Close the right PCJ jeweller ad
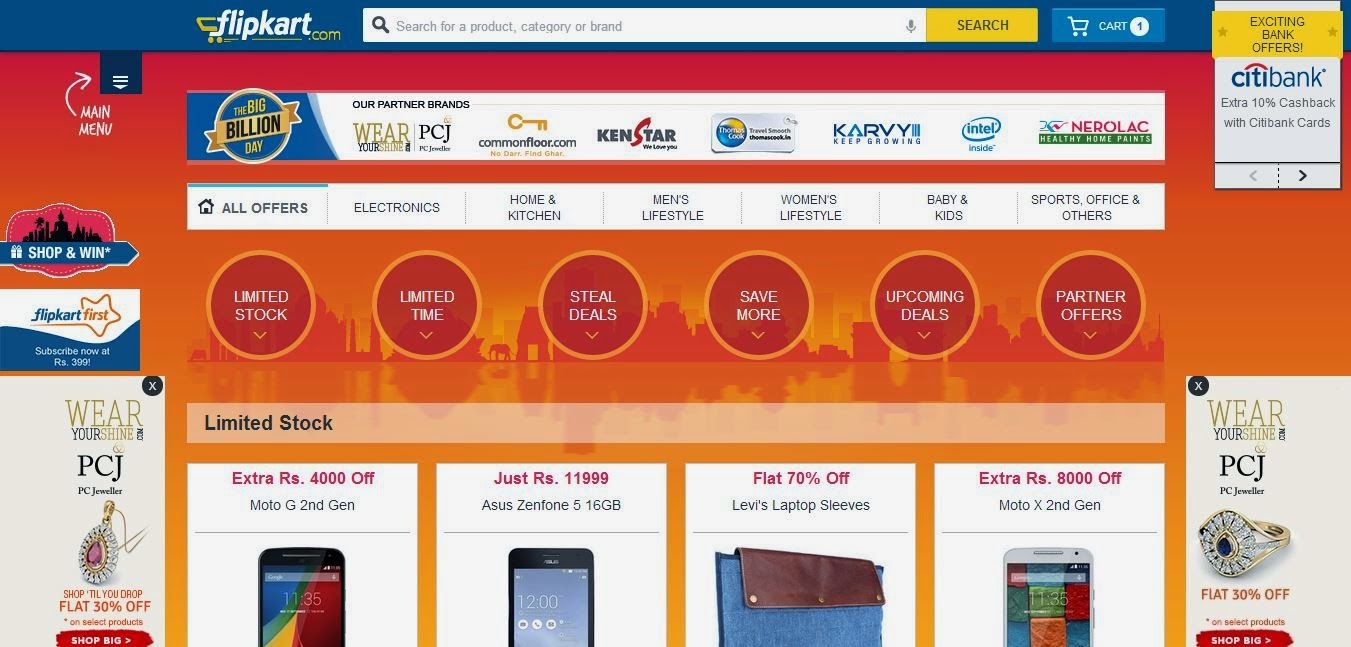Viewport: 1351px width, 647px height. pos(1199,385)
